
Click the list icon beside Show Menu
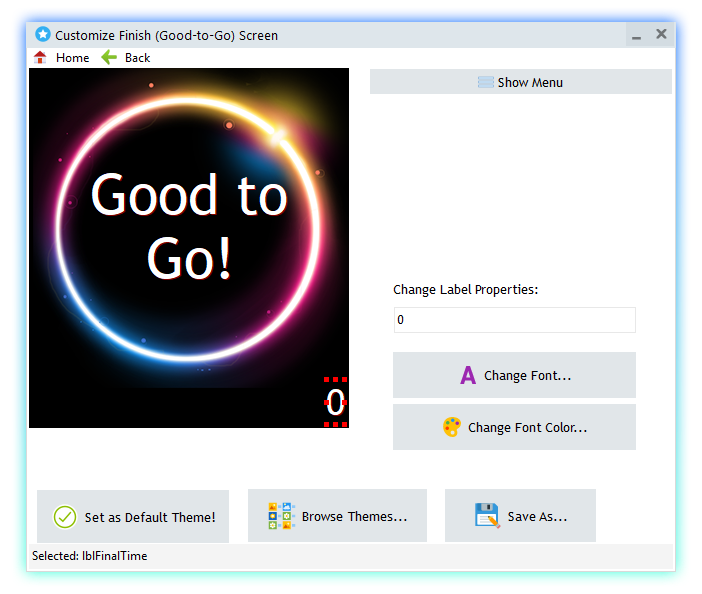485,83
